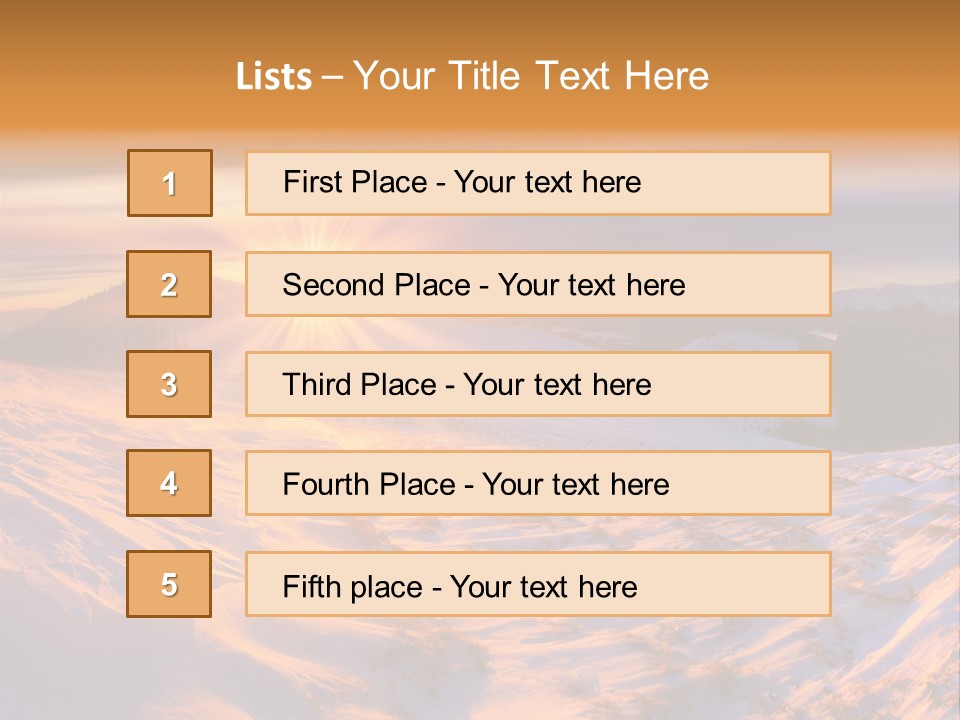Click the Fourth Place text bar
This screenshot has width=960, height=720.
coord(538,483)
